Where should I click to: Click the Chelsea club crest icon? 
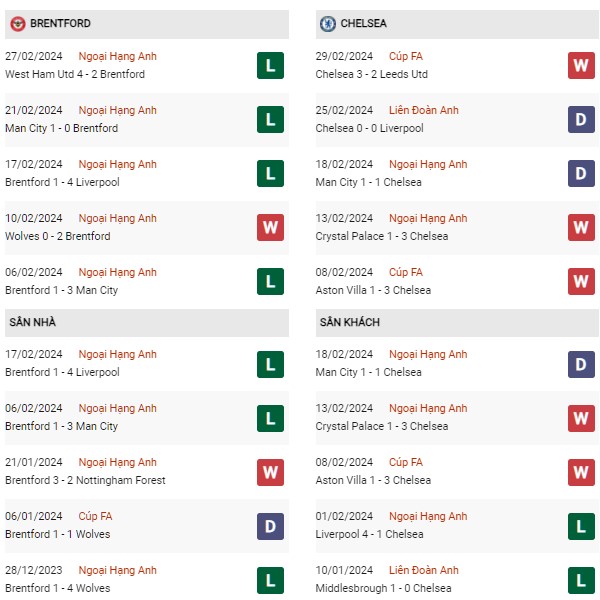[x=328, y=24]
